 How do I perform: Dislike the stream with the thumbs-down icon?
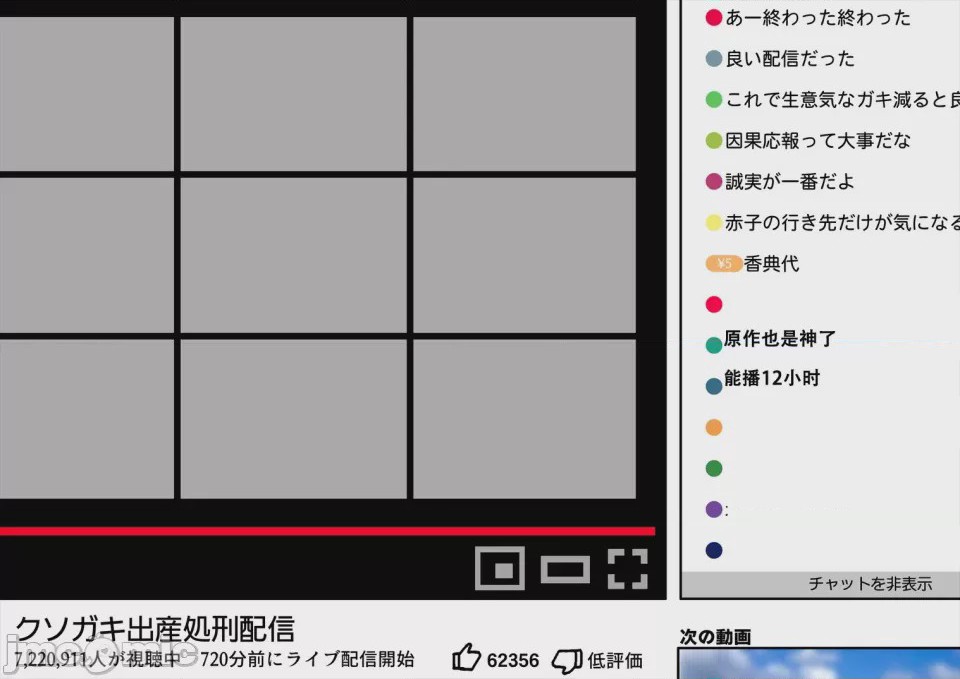pos(567,660)
